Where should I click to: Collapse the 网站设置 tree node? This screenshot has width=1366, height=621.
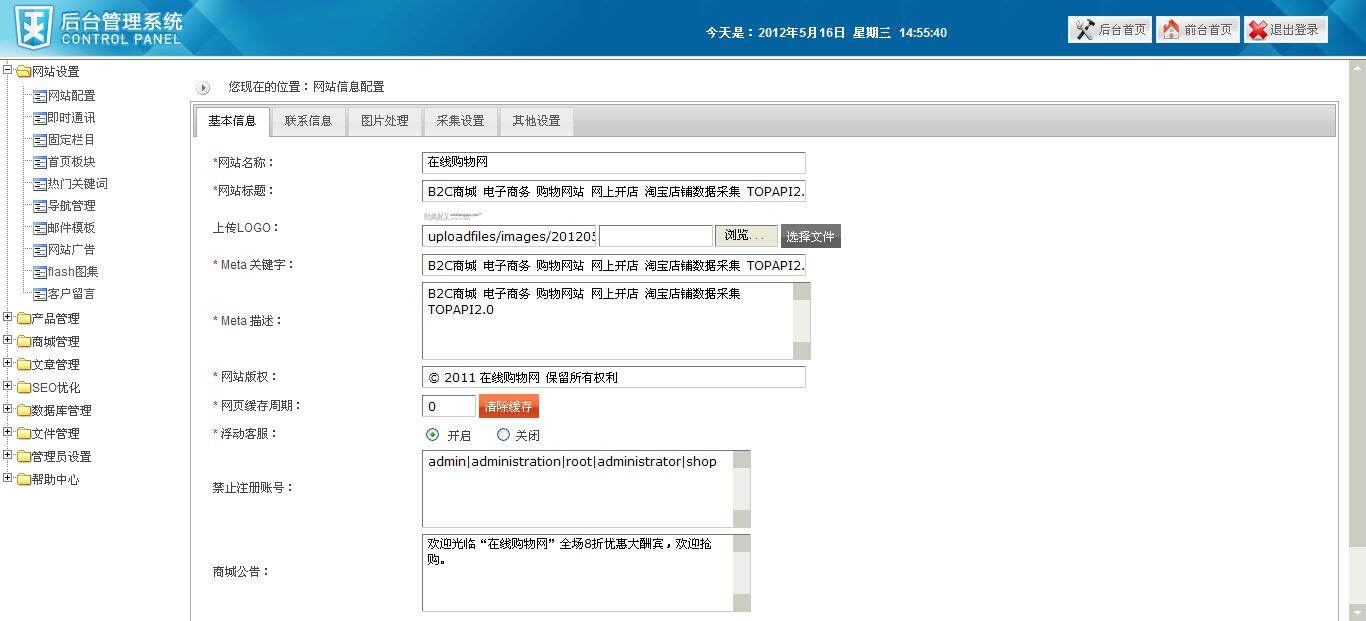click(7, 71)
